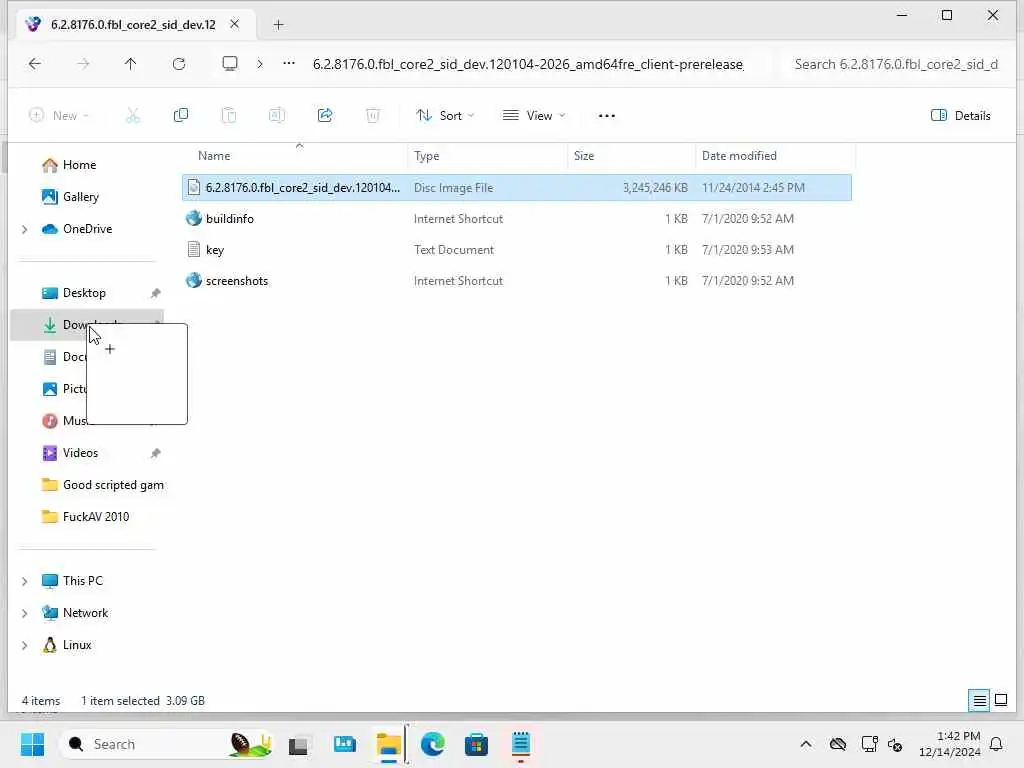The image size is (1024, 768).
Task: Click the Share icon in toolbar
Action: pos(325,116)
